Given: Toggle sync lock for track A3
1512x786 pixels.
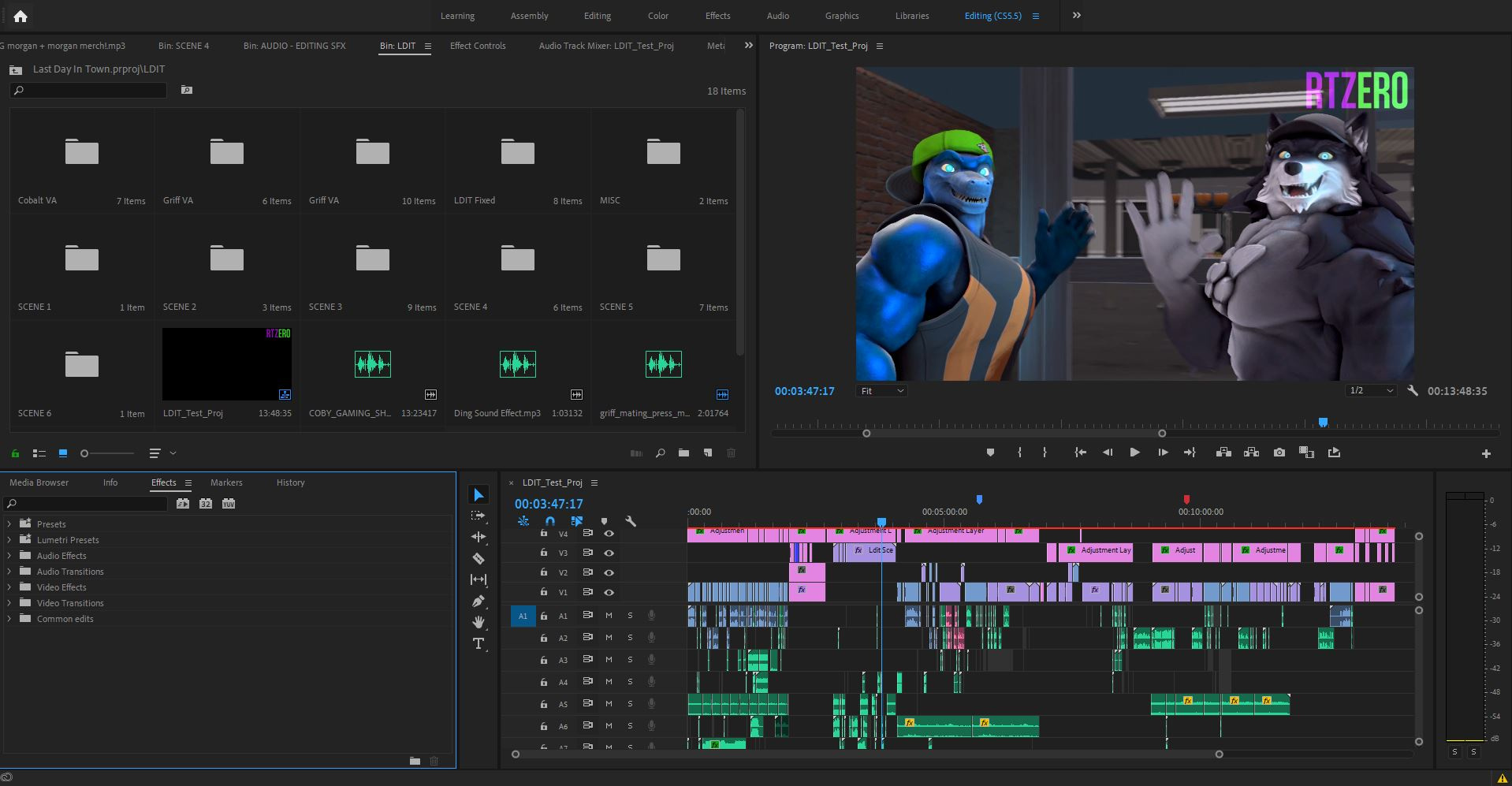Looking at the screenshot, I should (587, 659).
